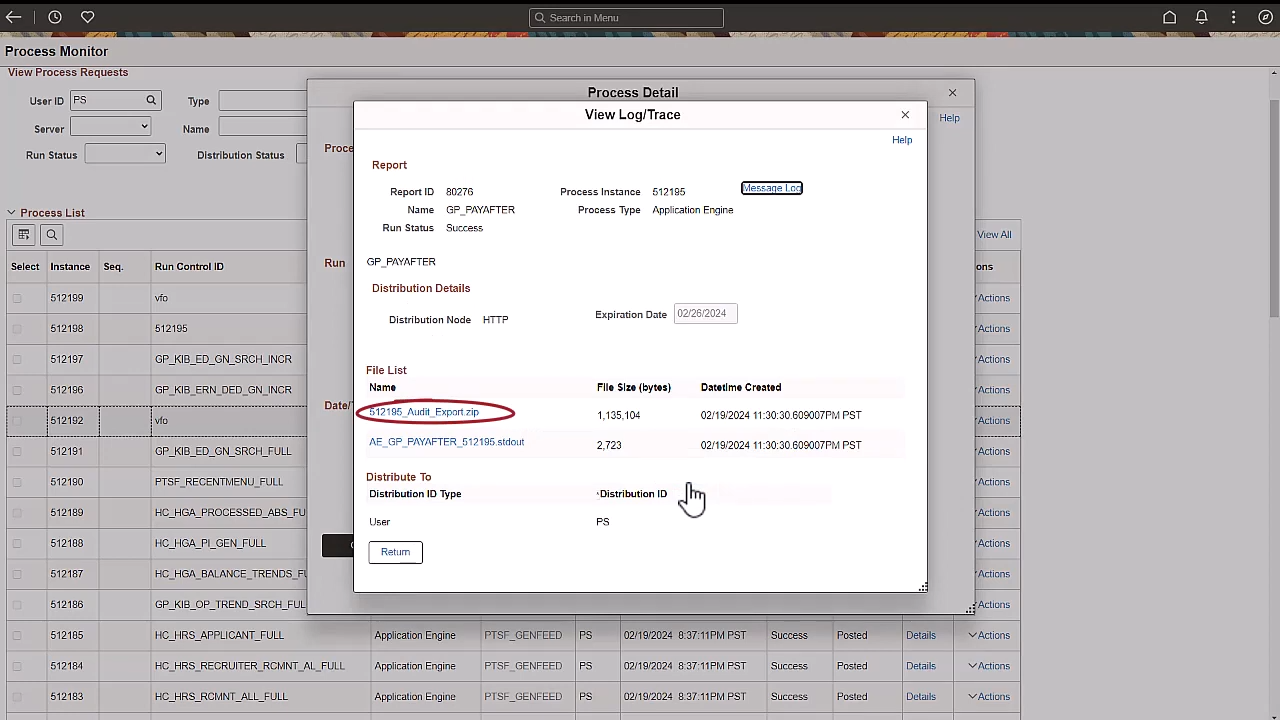This screenshot has width=1280, height=720.
Task: Open the NavBar compass icon
Action: tap(1265, 17)
